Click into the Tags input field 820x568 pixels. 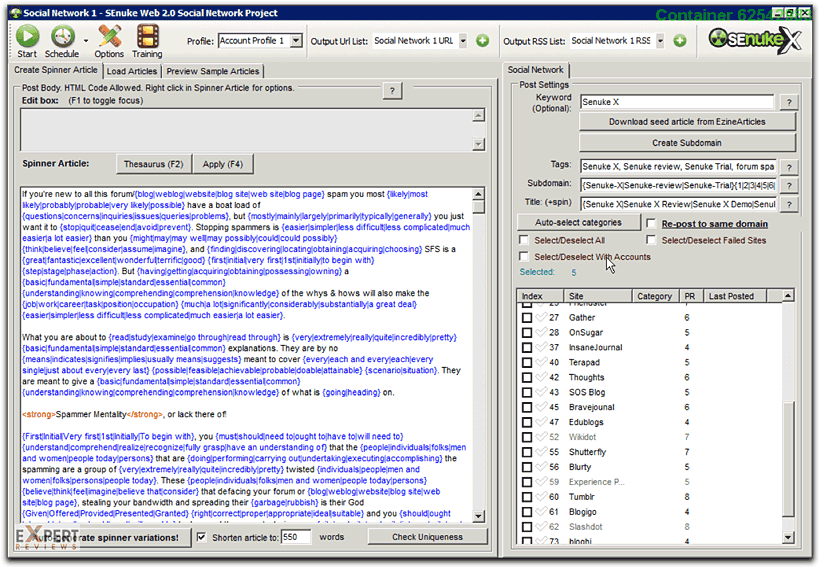click(678, 167)
